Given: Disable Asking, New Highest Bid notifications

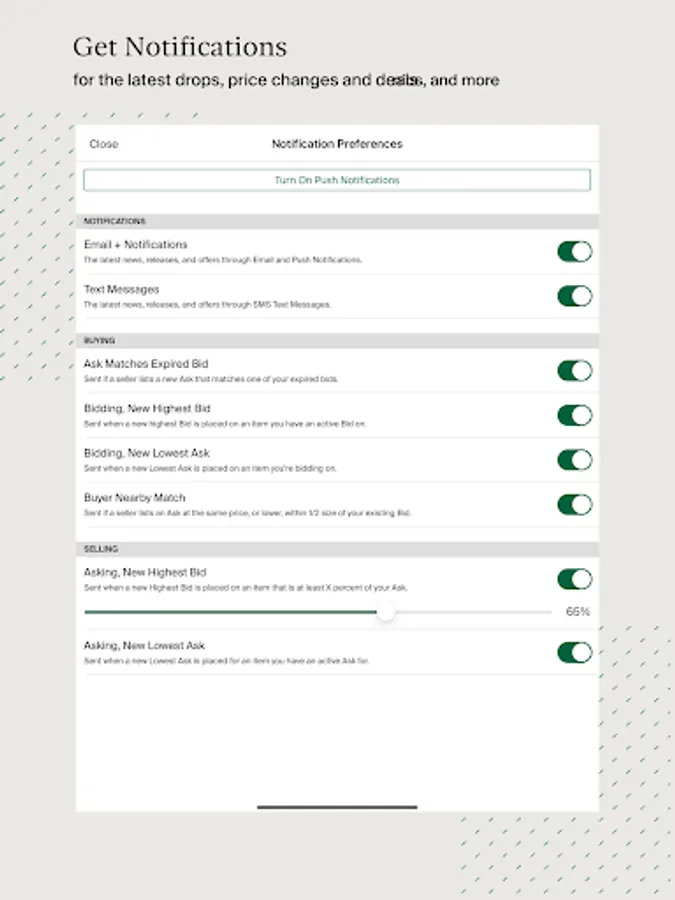Looking at the screenshot, I should click(x=575, y=578).
